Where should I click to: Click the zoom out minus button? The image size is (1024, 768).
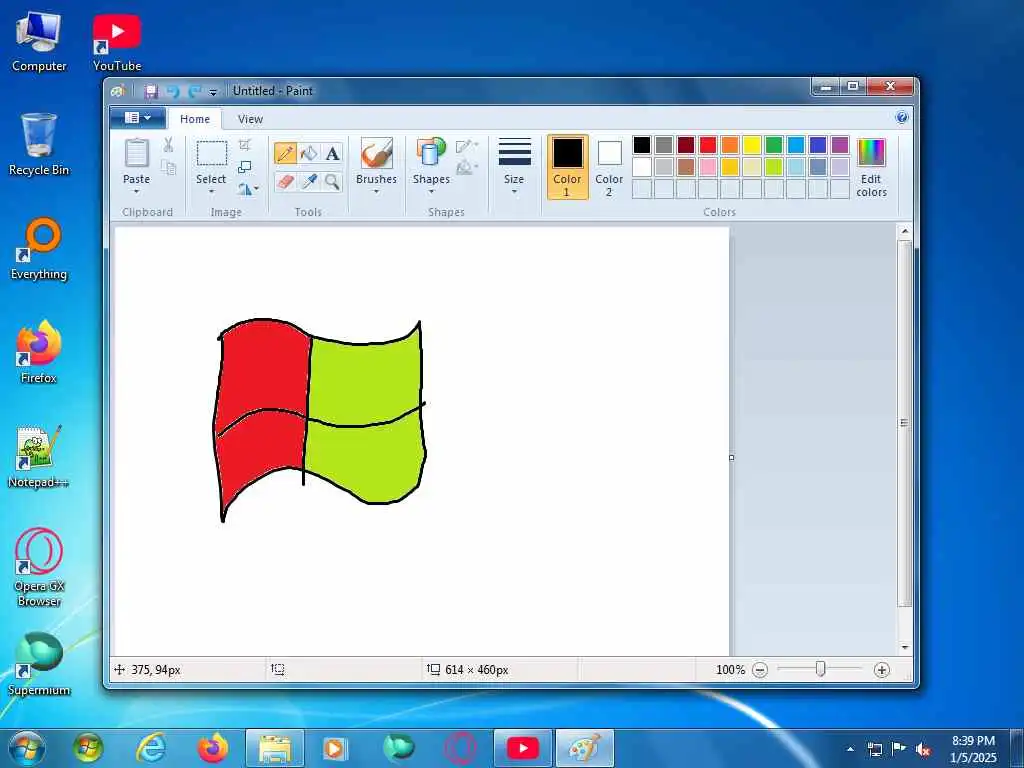pos(760,670)
